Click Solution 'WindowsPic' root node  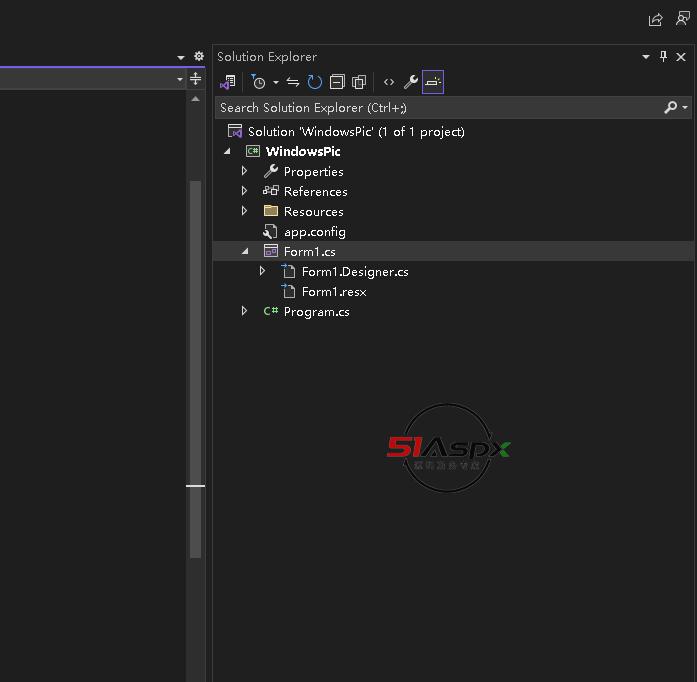coord(355,131)
